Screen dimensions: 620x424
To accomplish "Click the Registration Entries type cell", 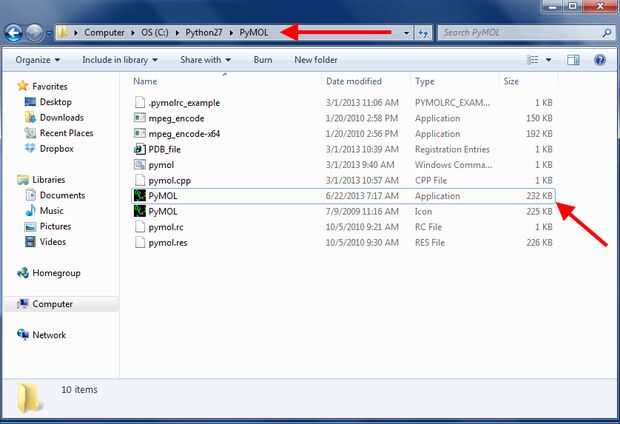I will click(452, 149).
